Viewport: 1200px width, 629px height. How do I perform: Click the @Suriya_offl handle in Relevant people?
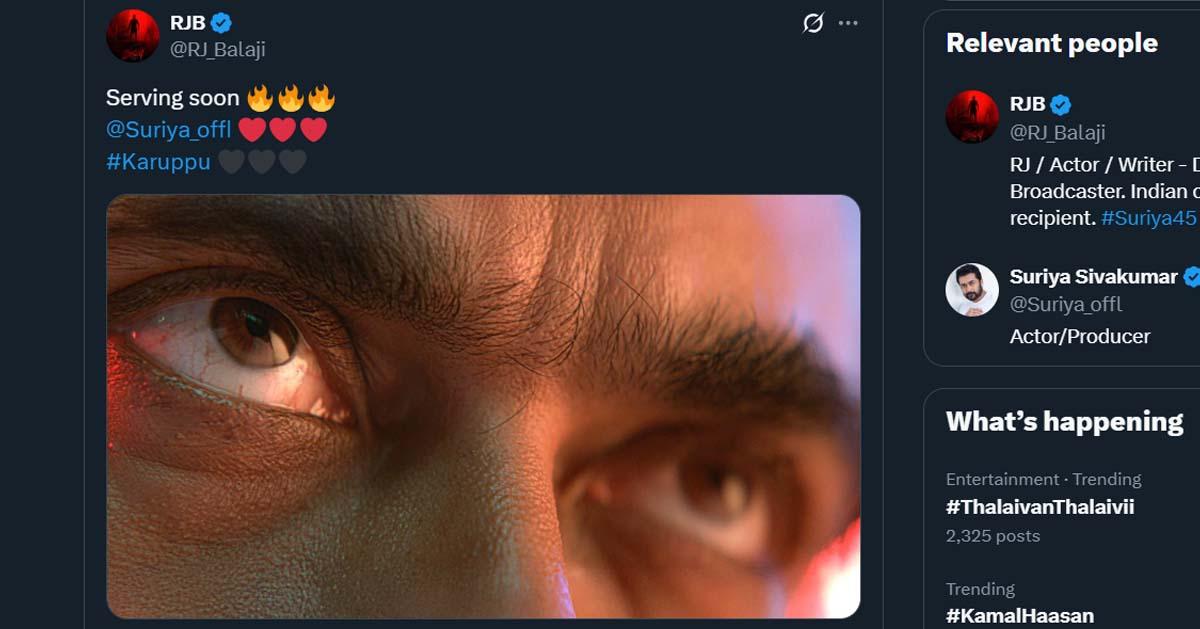tap(1066, 304)
